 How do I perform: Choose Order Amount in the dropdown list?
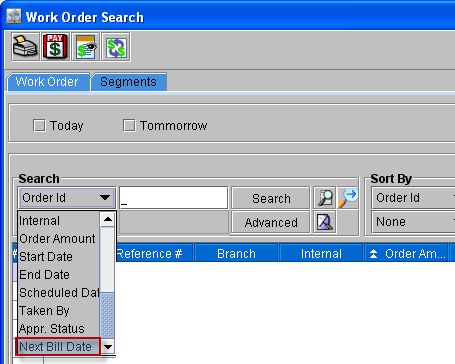click(x=59, y=239)
